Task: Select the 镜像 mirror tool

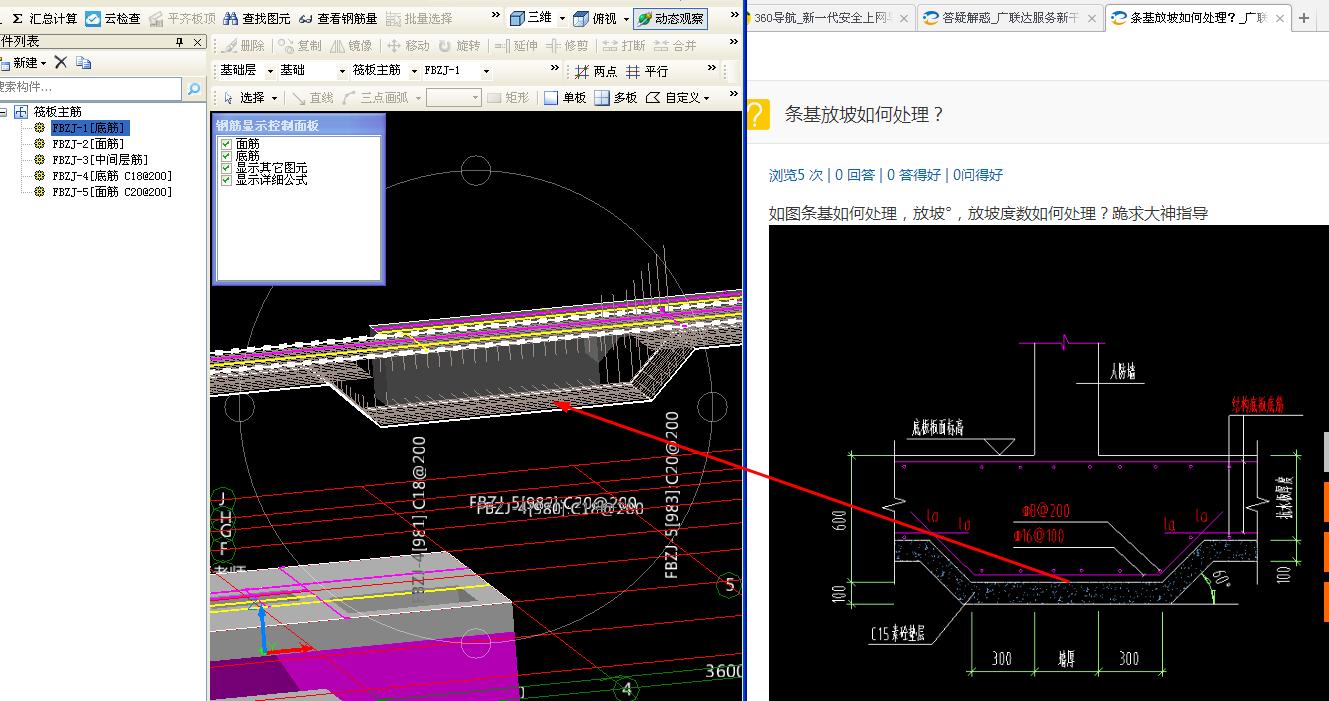Action: click(352, 46)
